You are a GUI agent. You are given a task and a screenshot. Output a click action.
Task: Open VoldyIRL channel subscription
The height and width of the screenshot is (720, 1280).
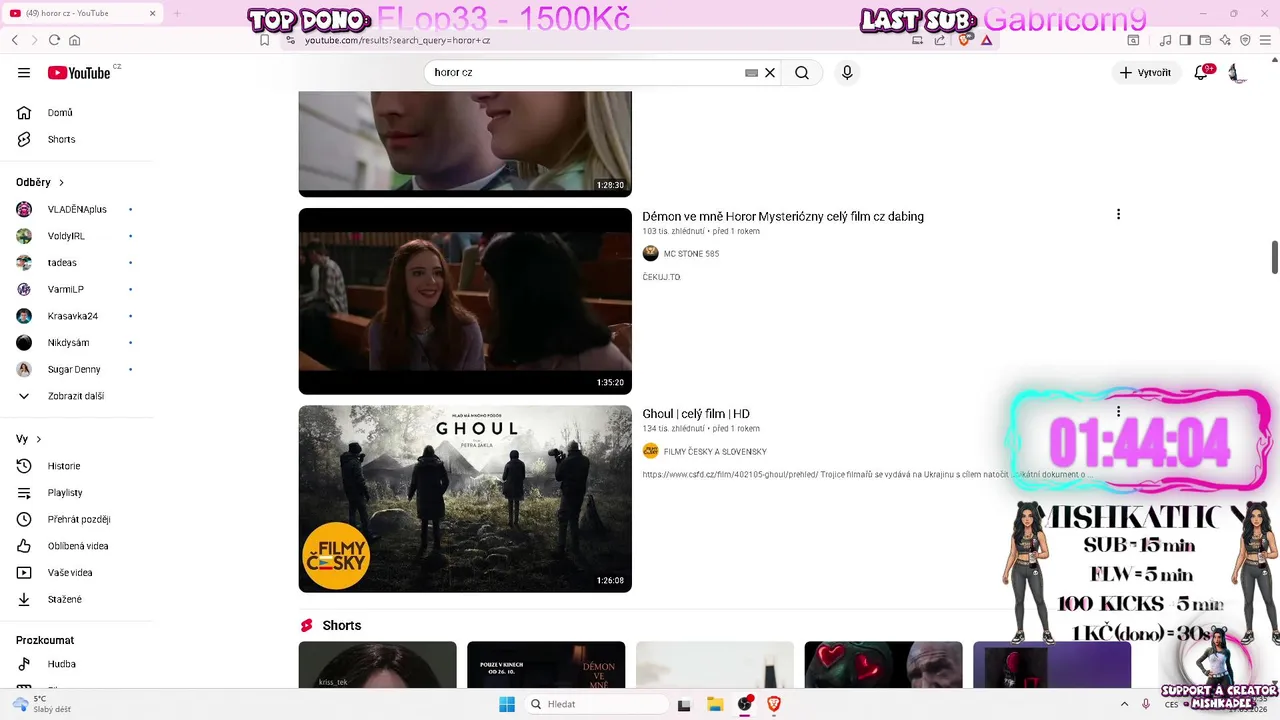pos(76,236)
